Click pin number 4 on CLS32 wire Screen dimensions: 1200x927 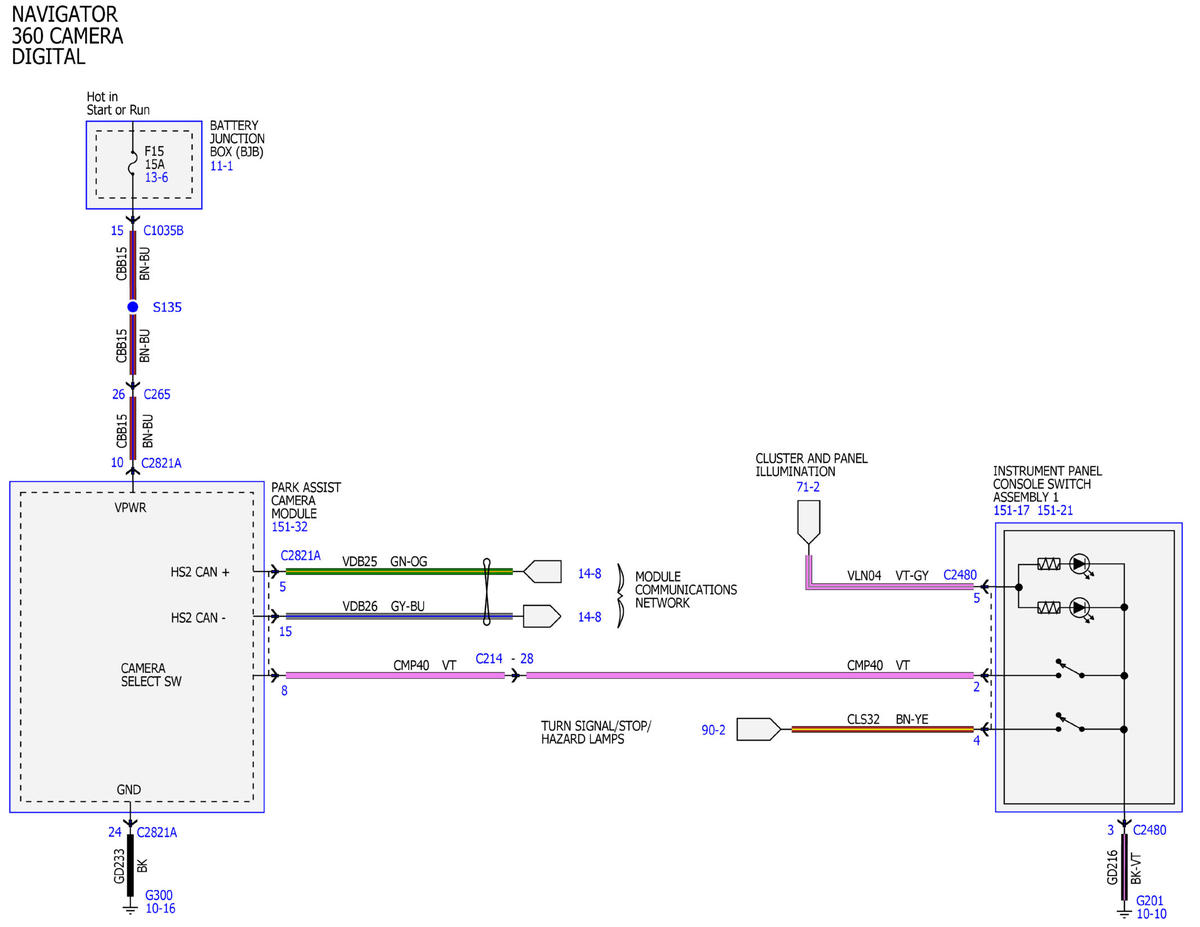point(977,741)
